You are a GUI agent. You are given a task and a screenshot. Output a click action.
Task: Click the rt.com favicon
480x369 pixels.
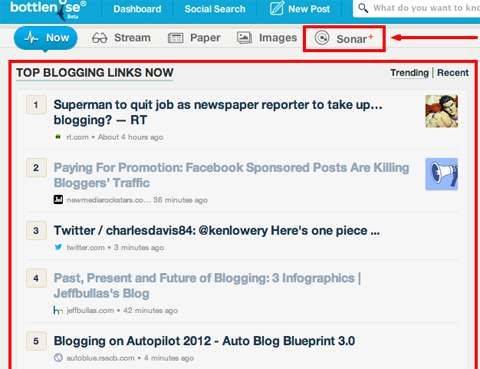58,137
